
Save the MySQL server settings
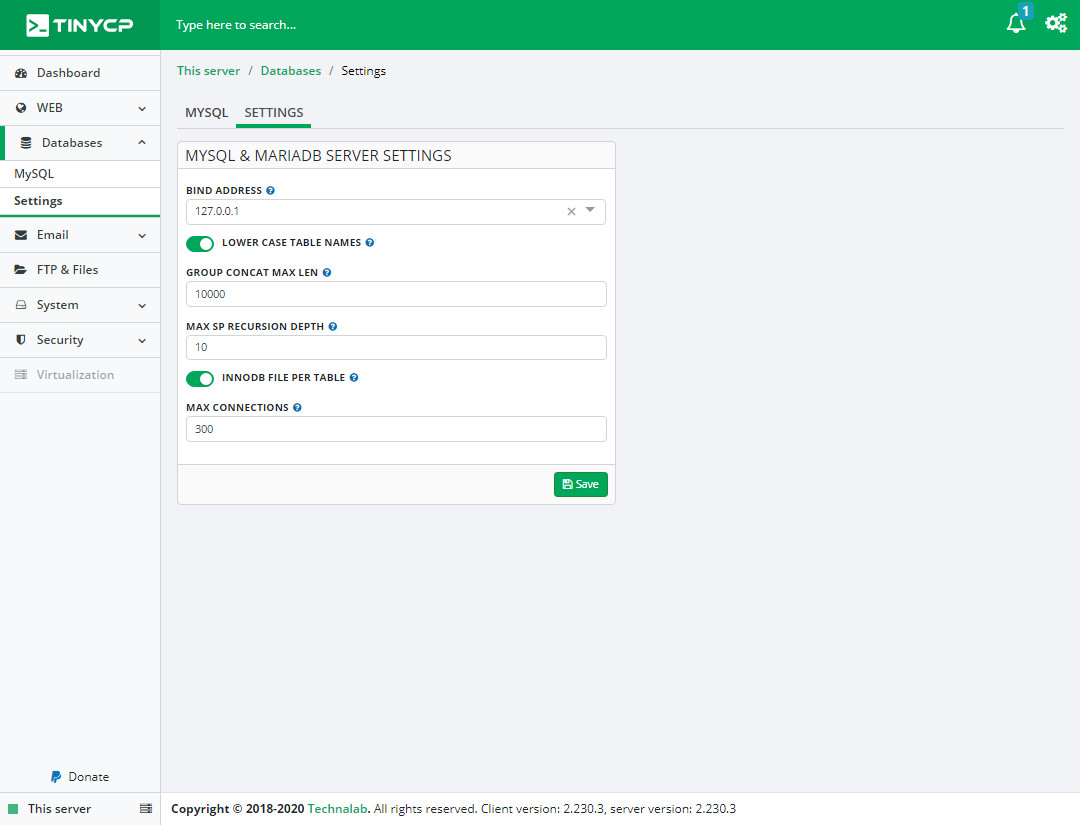[x=581, y=484]
